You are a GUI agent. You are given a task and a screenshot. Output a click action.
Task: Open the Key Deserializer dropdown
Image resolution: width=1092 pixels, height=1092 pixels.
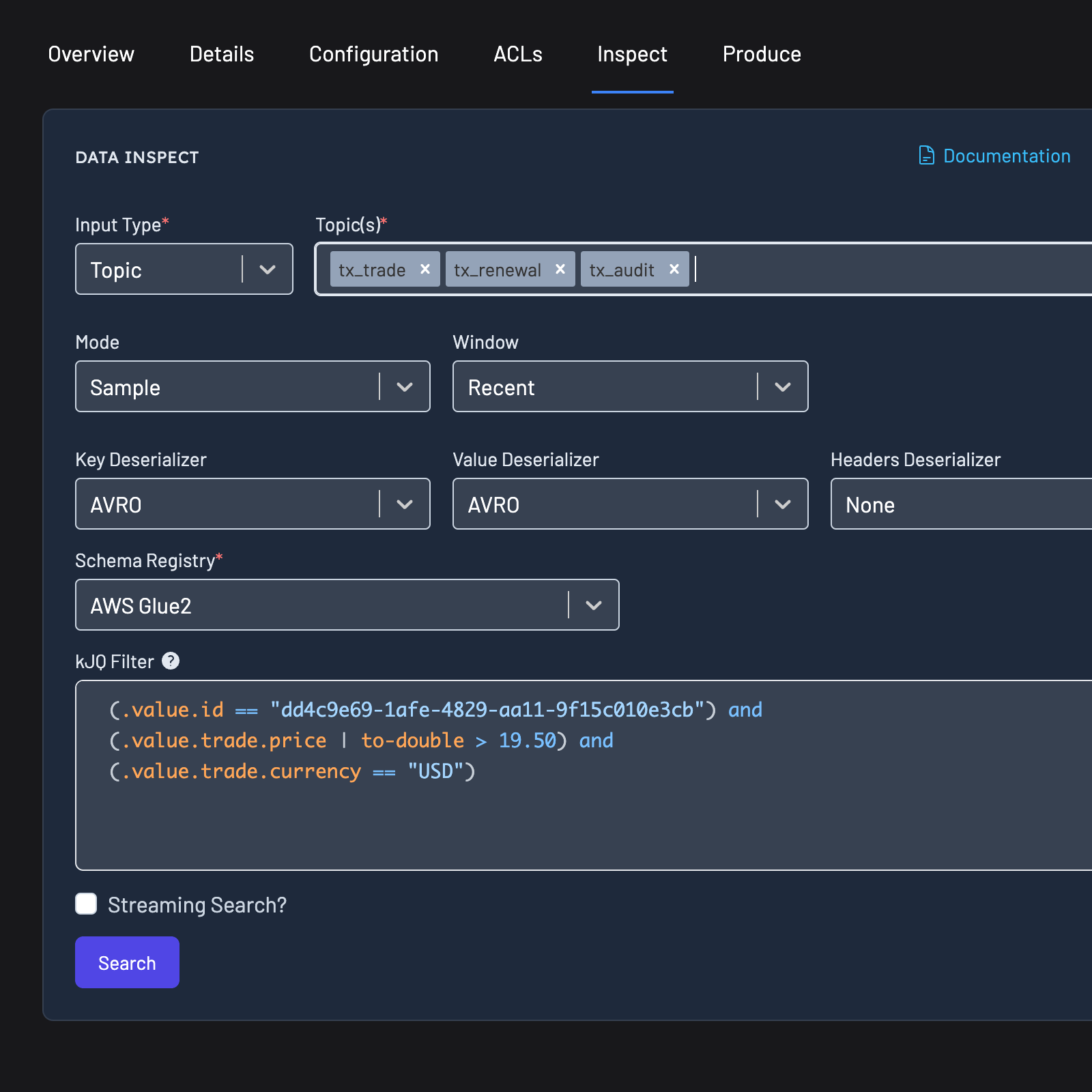[x=405, y=504]
